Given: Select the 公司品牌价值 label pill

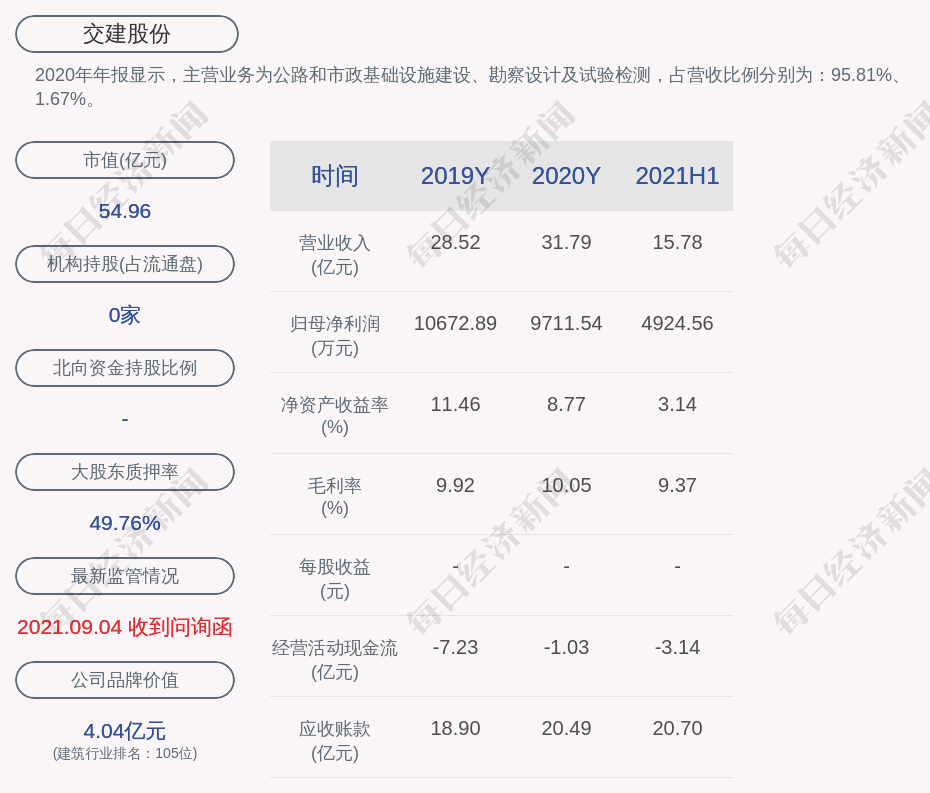Looking at the screenshot, I should (x=125, y=680).
